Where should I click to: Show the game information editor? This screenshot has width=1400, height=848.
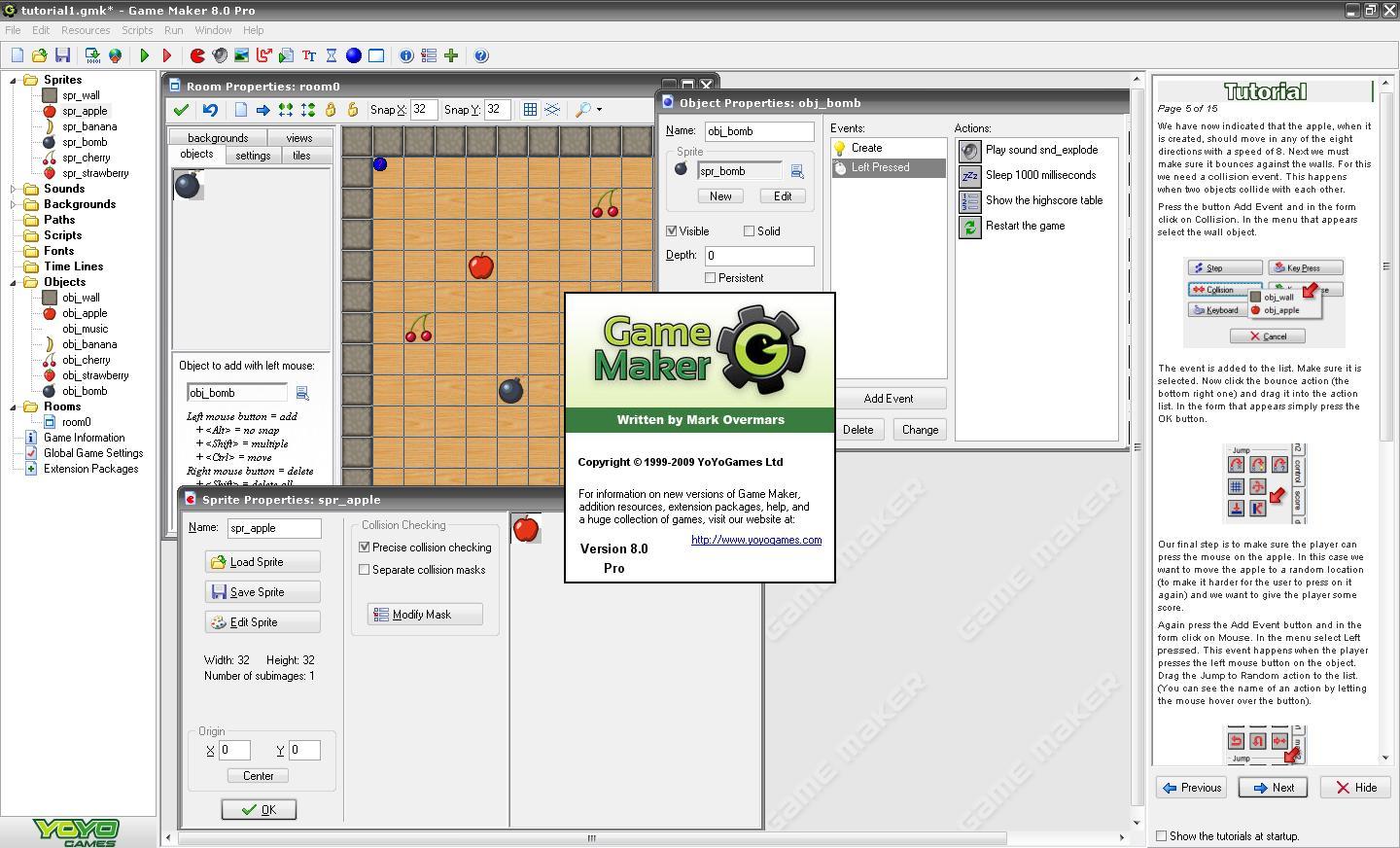pos(404,55)
